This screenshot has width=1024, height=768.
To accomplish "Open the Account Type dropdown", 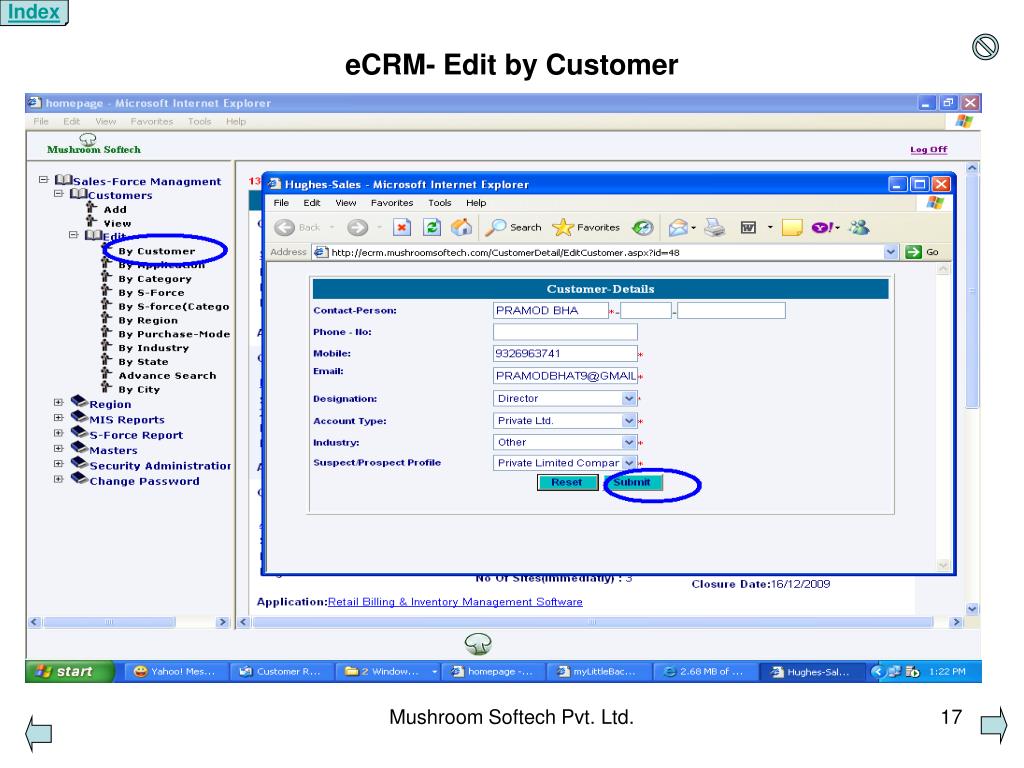I will tap(628, 421).
